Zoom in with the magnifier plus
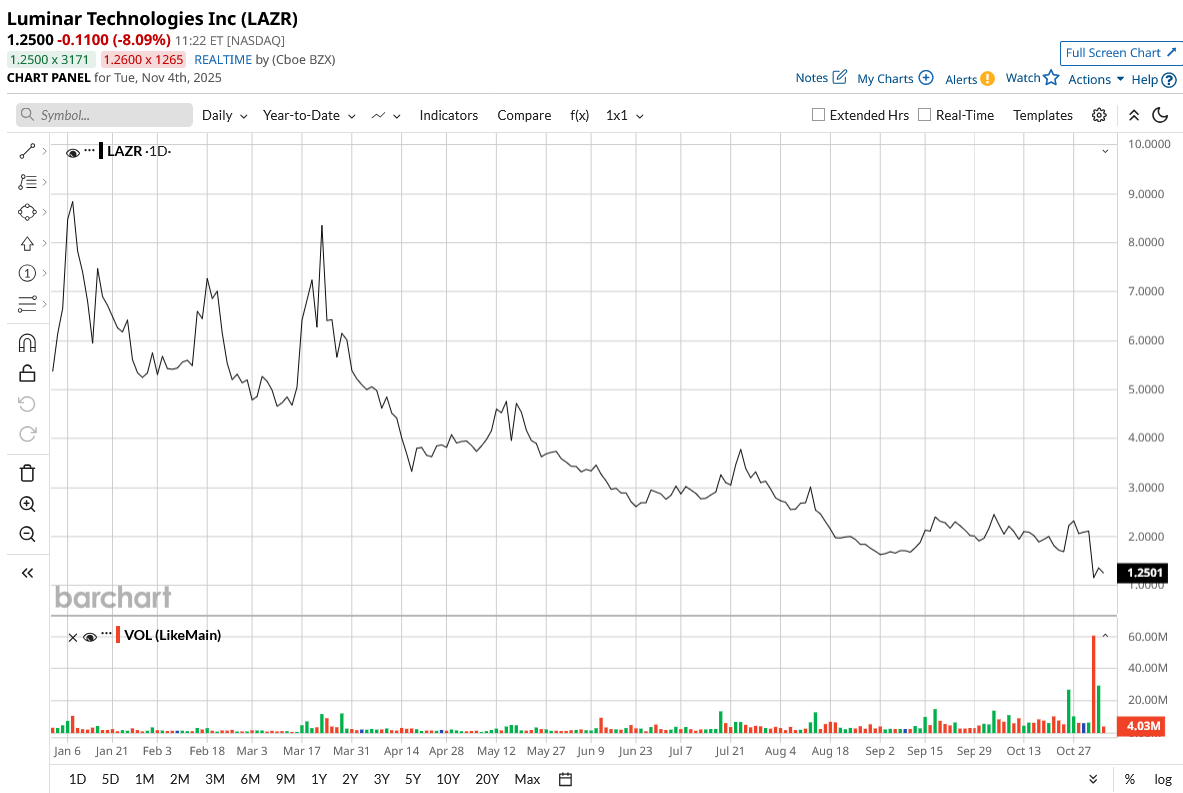Screen dimensions: 1183x793 pos(27,504)
